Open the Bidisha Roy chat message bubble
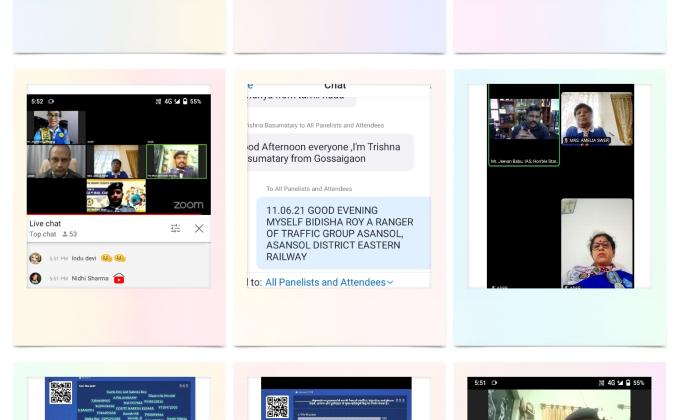Image resolution: width=680 pixels, height=420 pixels. tap(342, 232)
